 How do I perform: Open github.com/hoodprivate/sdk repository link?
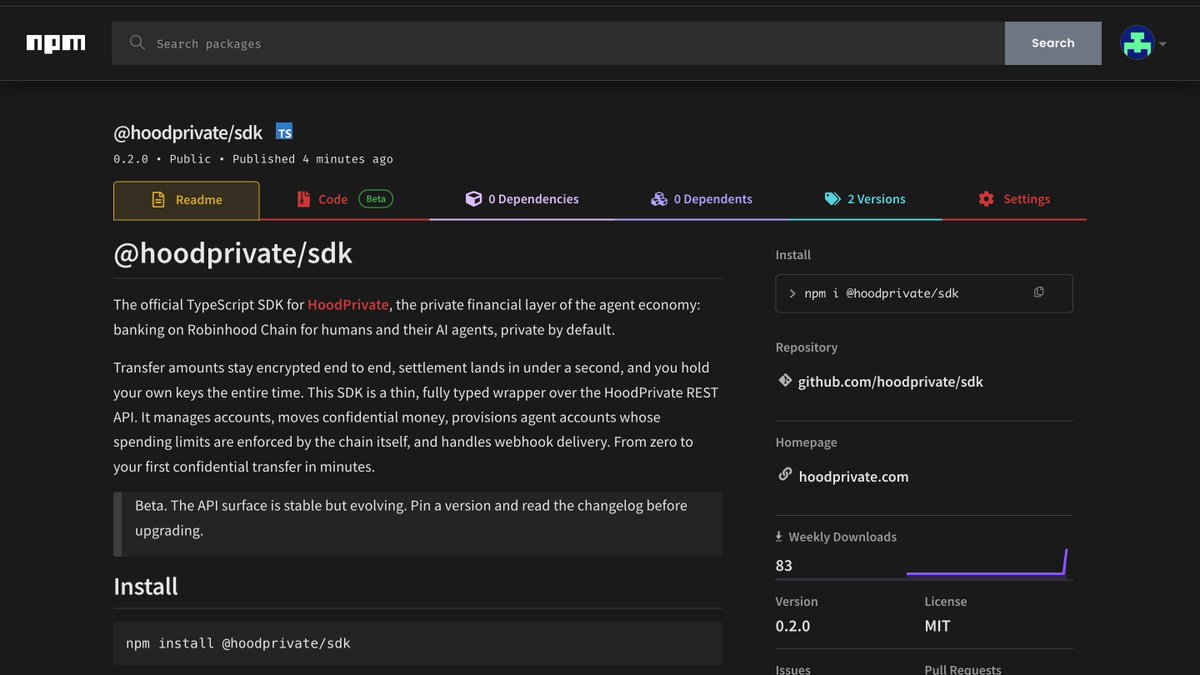coord(890,382)
